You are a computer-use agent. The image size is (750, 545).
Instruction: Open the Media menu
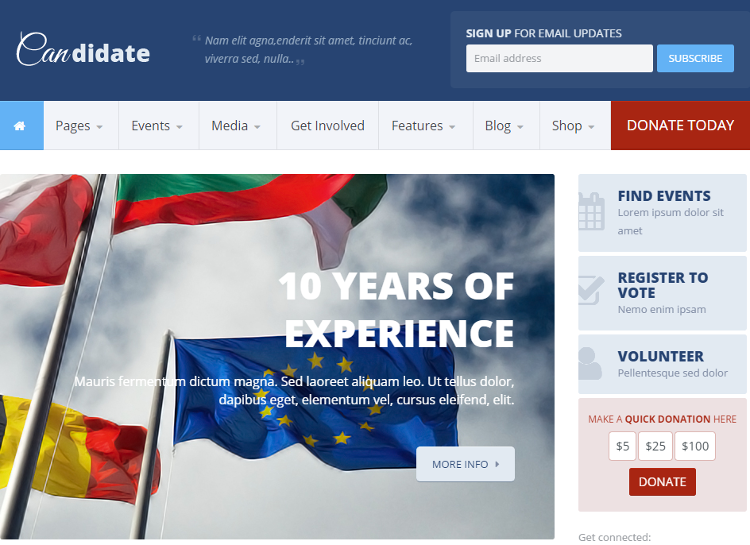point(238,125)
